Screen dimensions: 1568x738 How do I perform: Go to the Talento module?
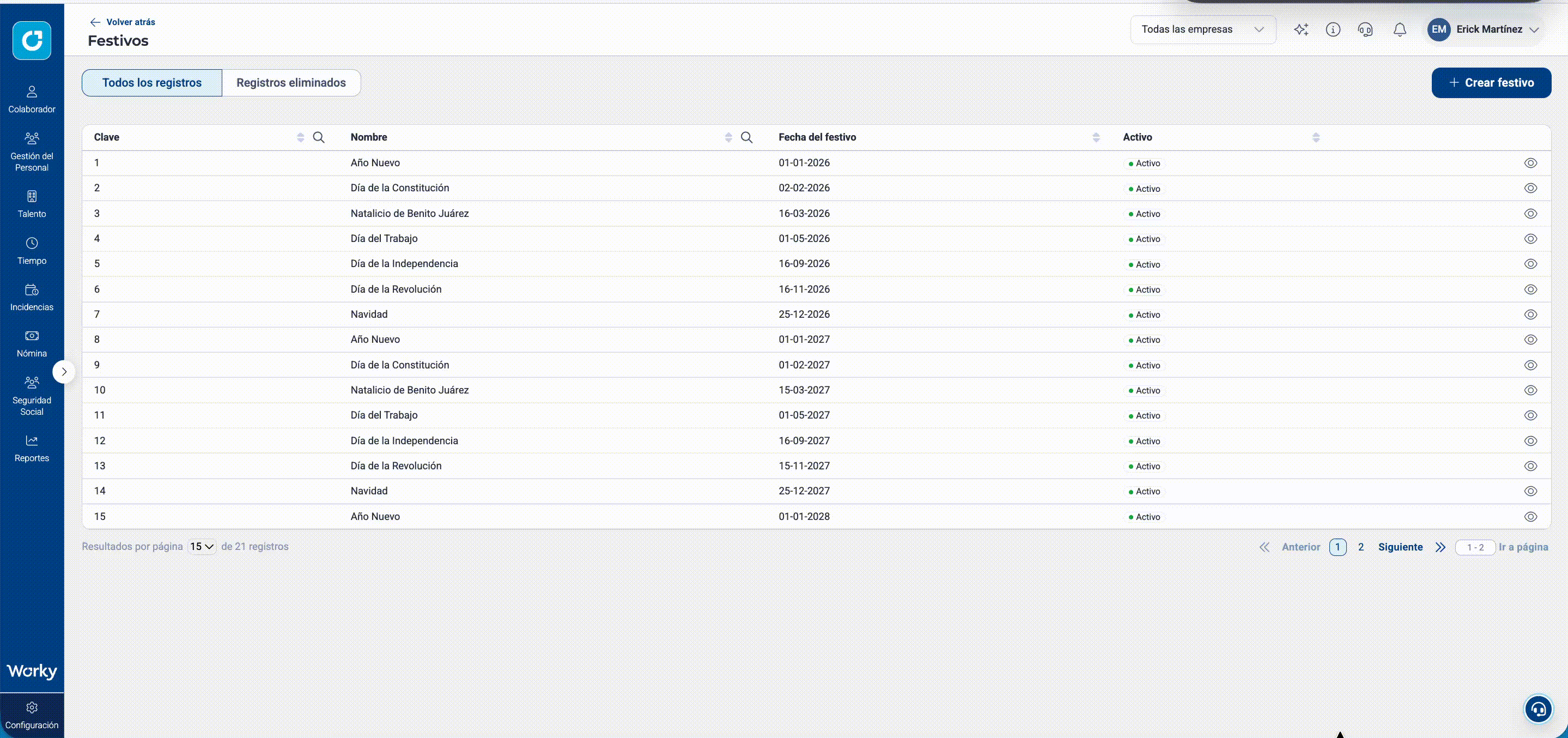click(x=32, y=204)
